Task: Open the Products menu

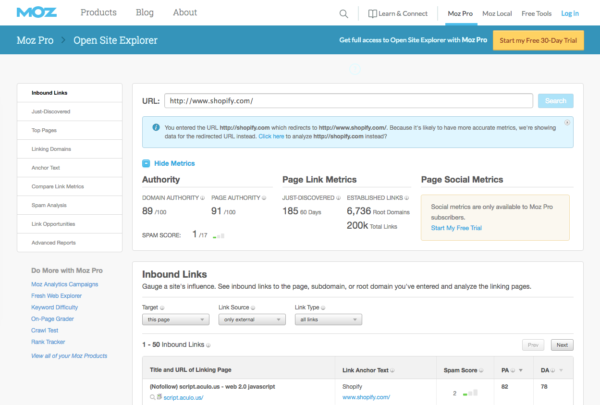Action: click(x=99, y=13)
